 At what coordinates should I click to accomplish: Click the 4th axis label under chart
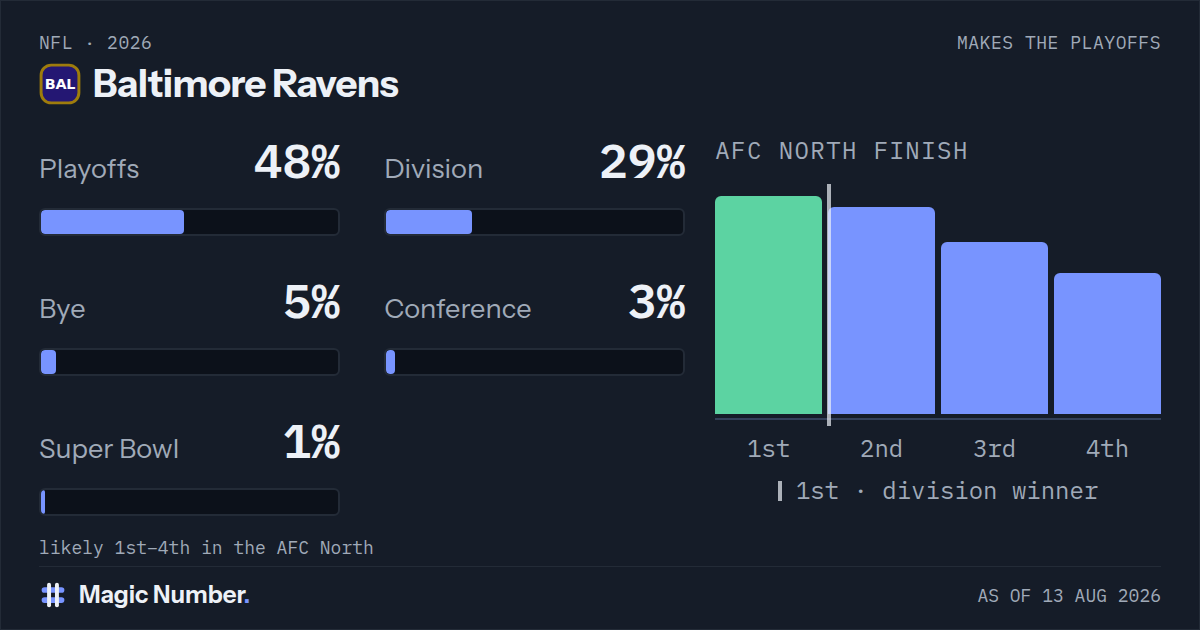[1107, 449]
